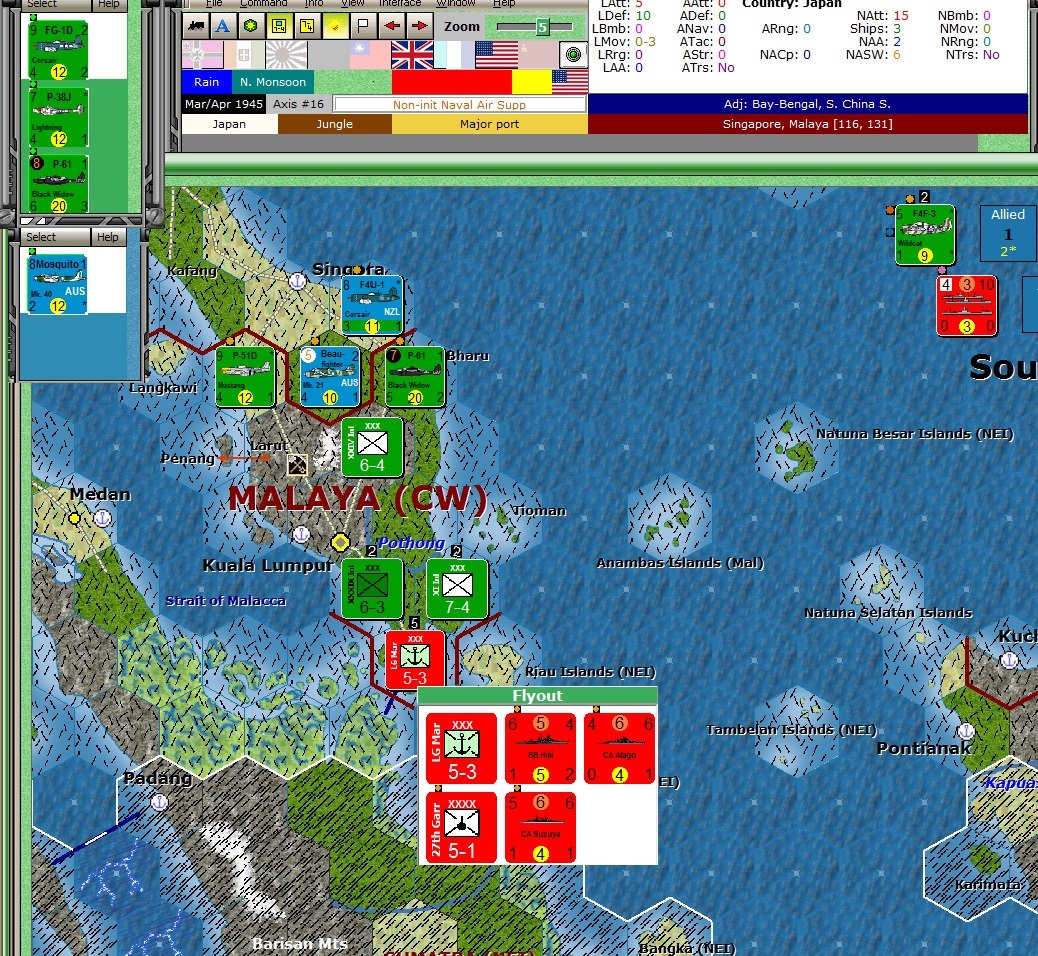1038x956 pixels.
Task: Select the P-38J Lightning unit in side panel
Action: [58, 117]
